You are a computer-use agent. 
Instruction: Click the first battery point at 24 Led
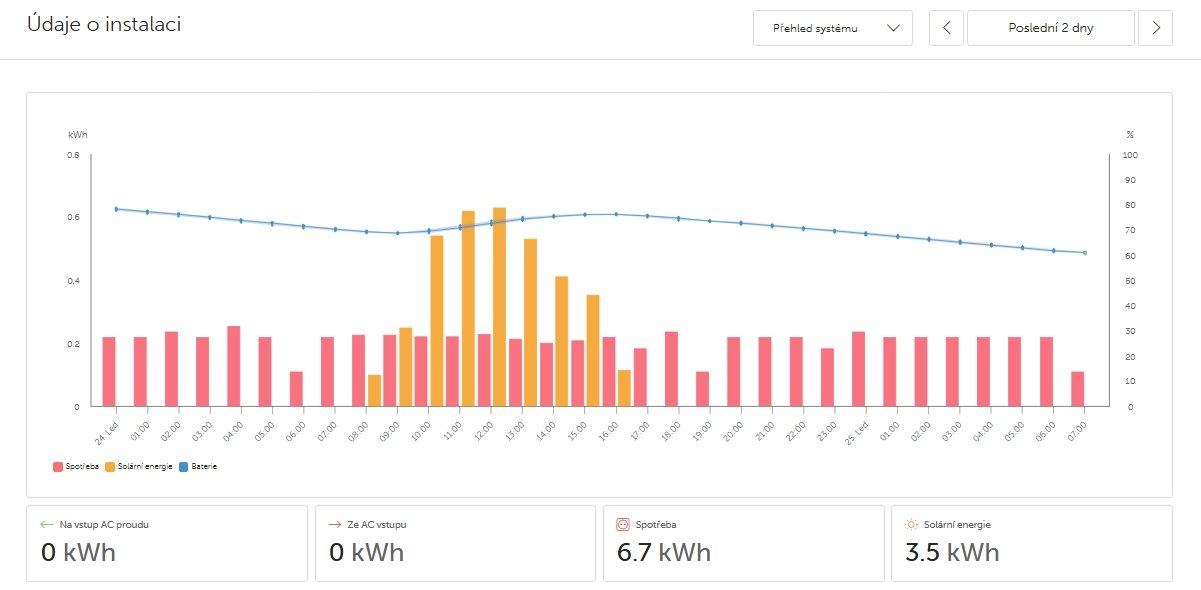(x=116, y=209)
